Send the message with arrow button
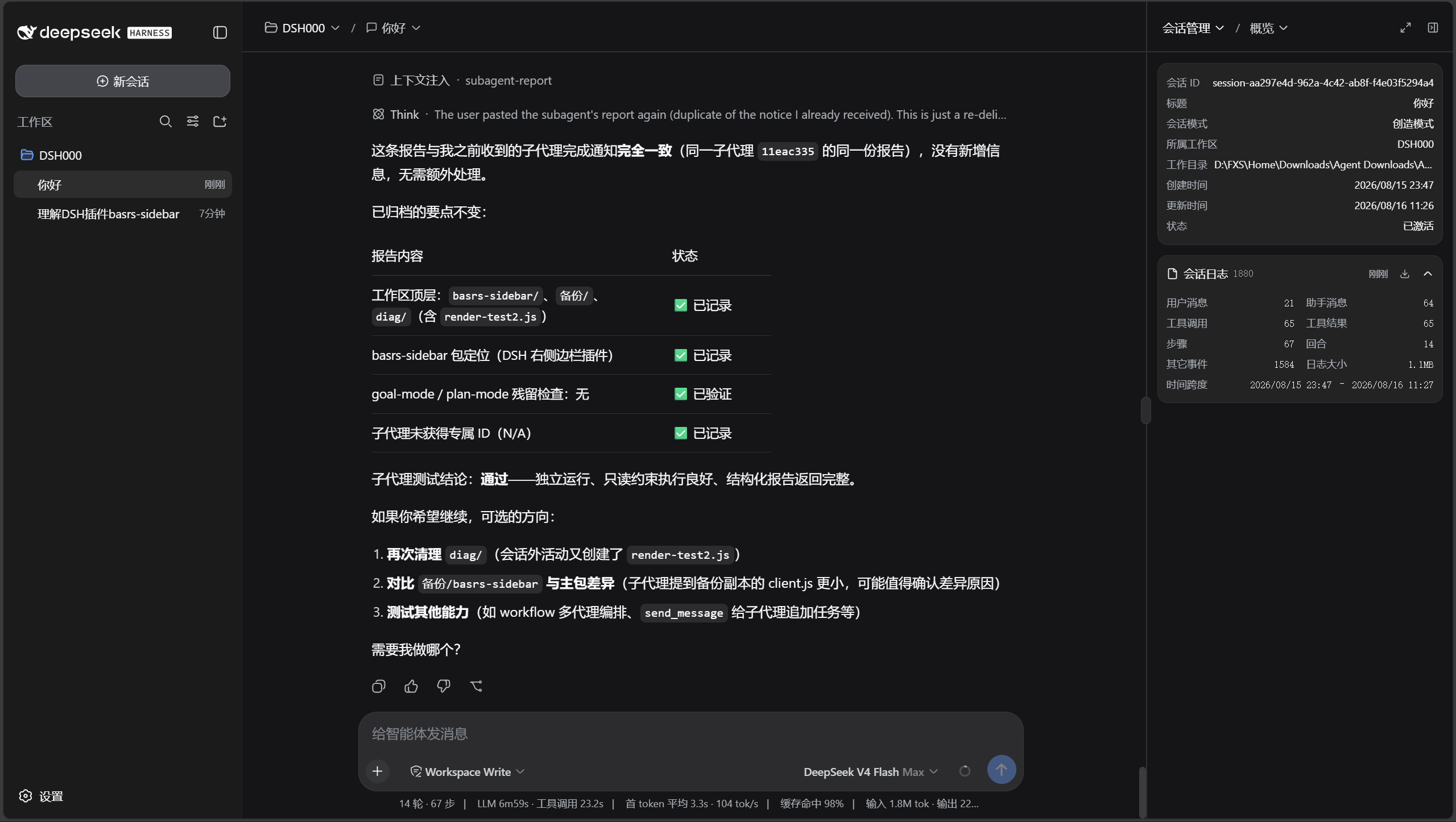The height and width of the screenshot is (822, 1456). [1002, 770]
